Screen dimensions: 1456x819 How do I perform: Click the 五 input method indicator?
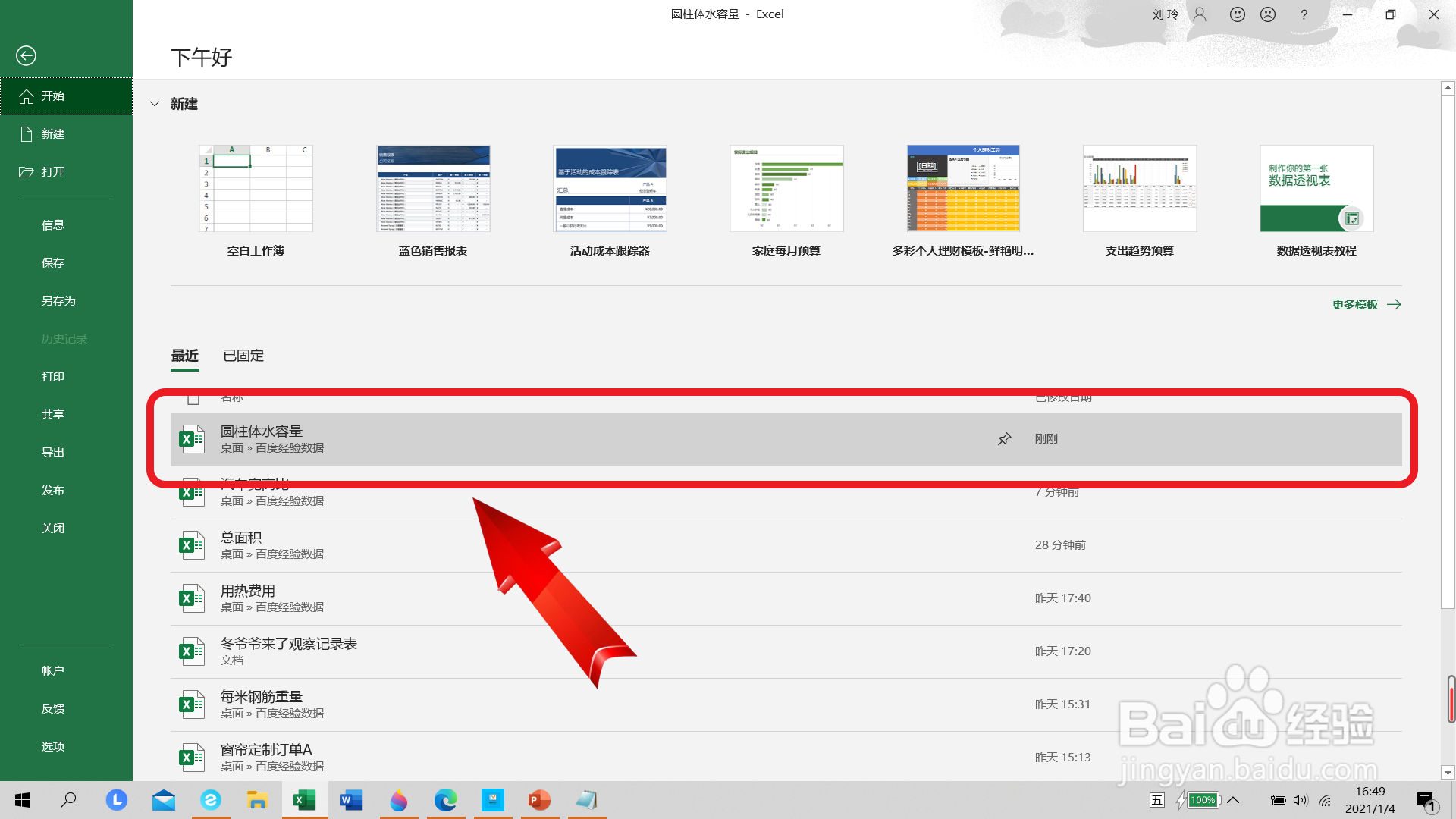[1157, 800]
